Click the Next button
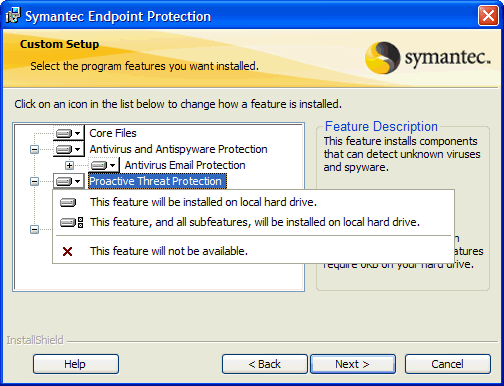Image resolution: width=504 pixels, height=386 pixels. pos(353,364)
